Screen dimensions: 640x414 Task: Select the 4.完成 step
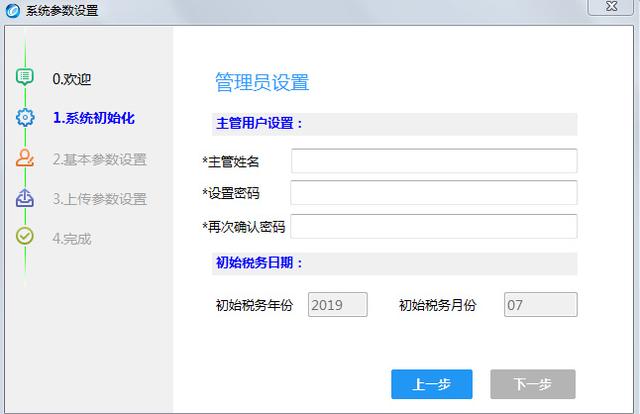[x=72, y=238]
